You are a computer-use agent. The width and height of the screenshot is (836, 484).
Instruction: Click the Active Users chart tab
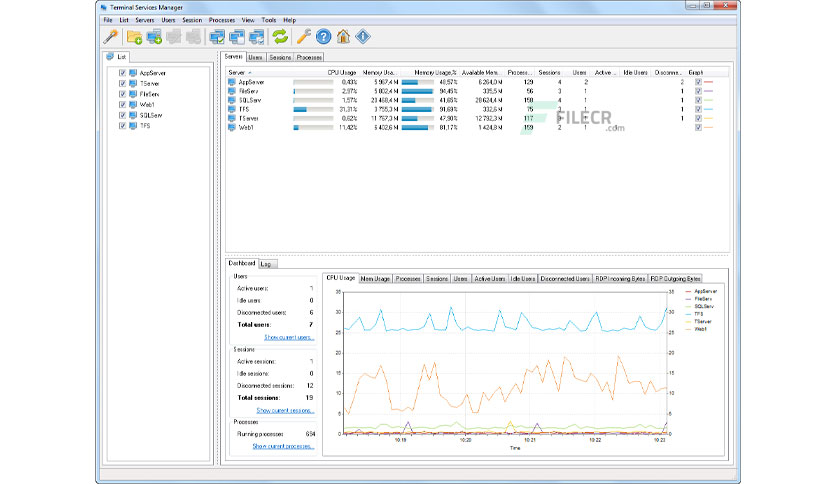point(489,279)
